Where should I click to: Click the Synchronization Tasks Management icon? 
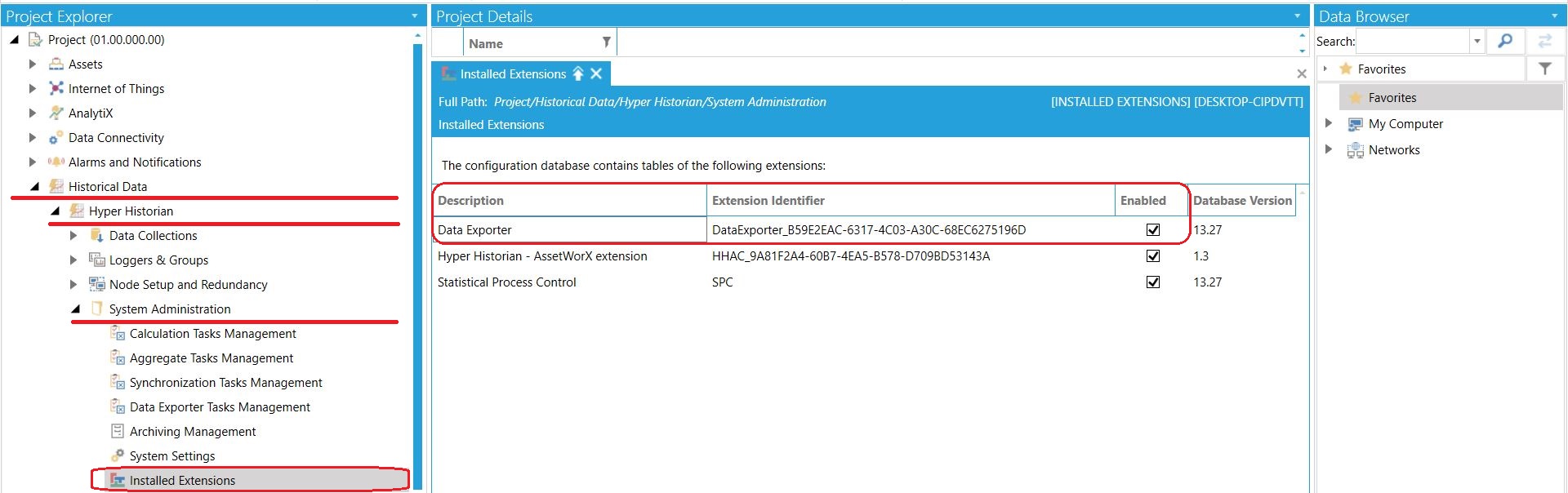[117, 382]
